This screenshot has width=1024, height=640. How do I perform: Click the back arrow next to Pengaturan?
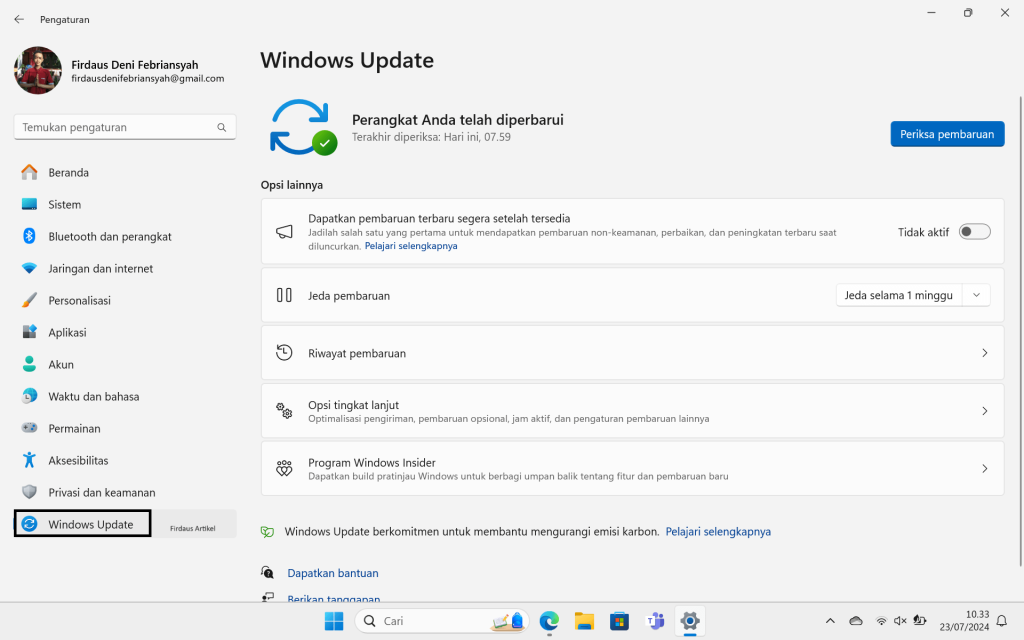[19, 20]
